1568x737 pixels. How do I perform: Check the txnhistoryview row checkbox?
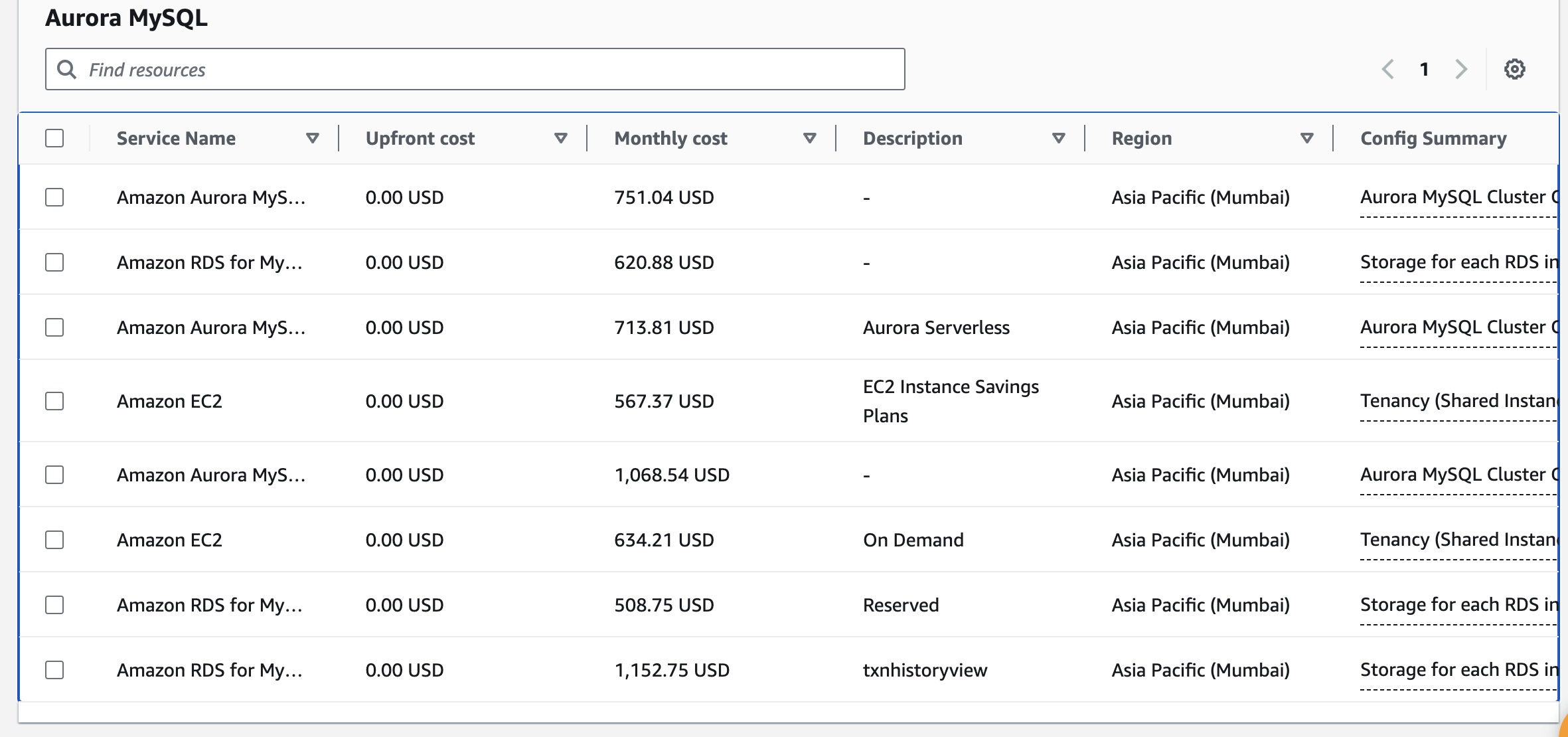click(x=54, y=670)
